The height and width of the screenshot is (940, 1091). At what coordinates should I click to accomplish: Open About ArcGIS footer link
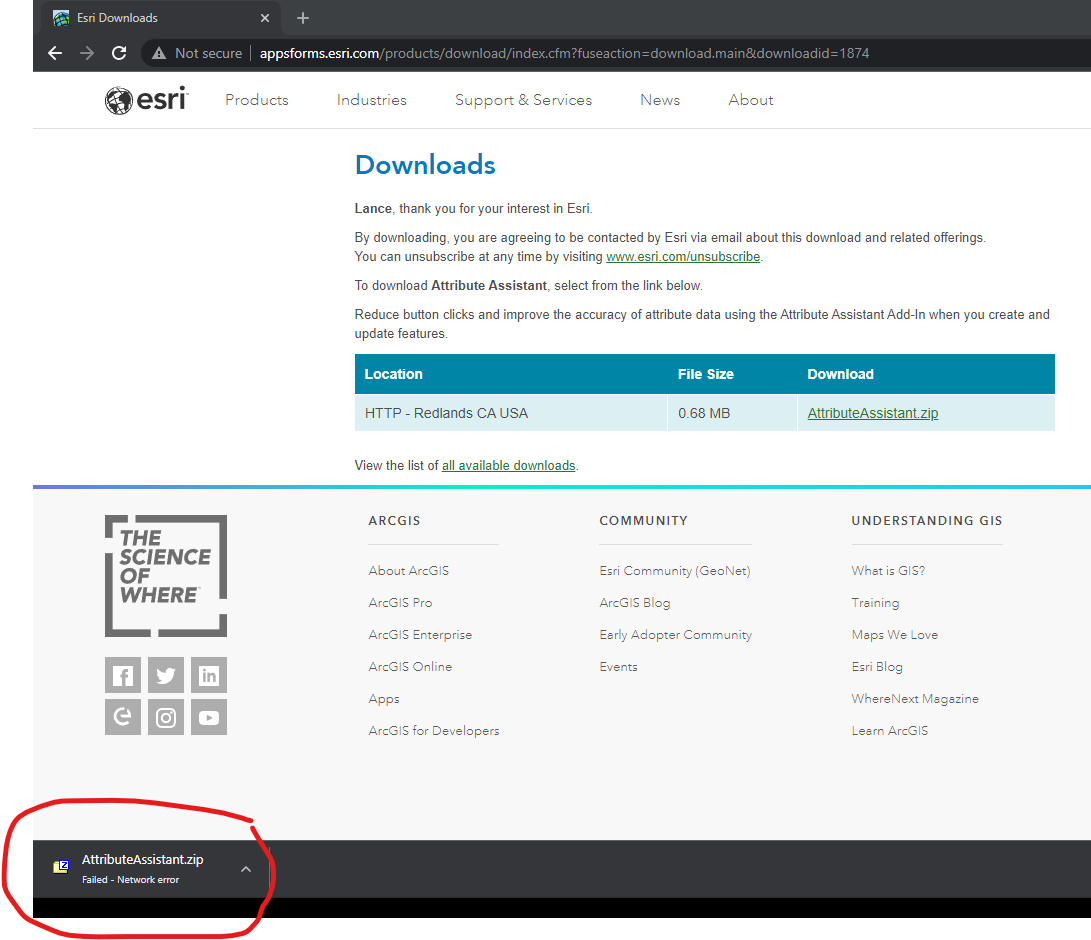pos(409,571)
